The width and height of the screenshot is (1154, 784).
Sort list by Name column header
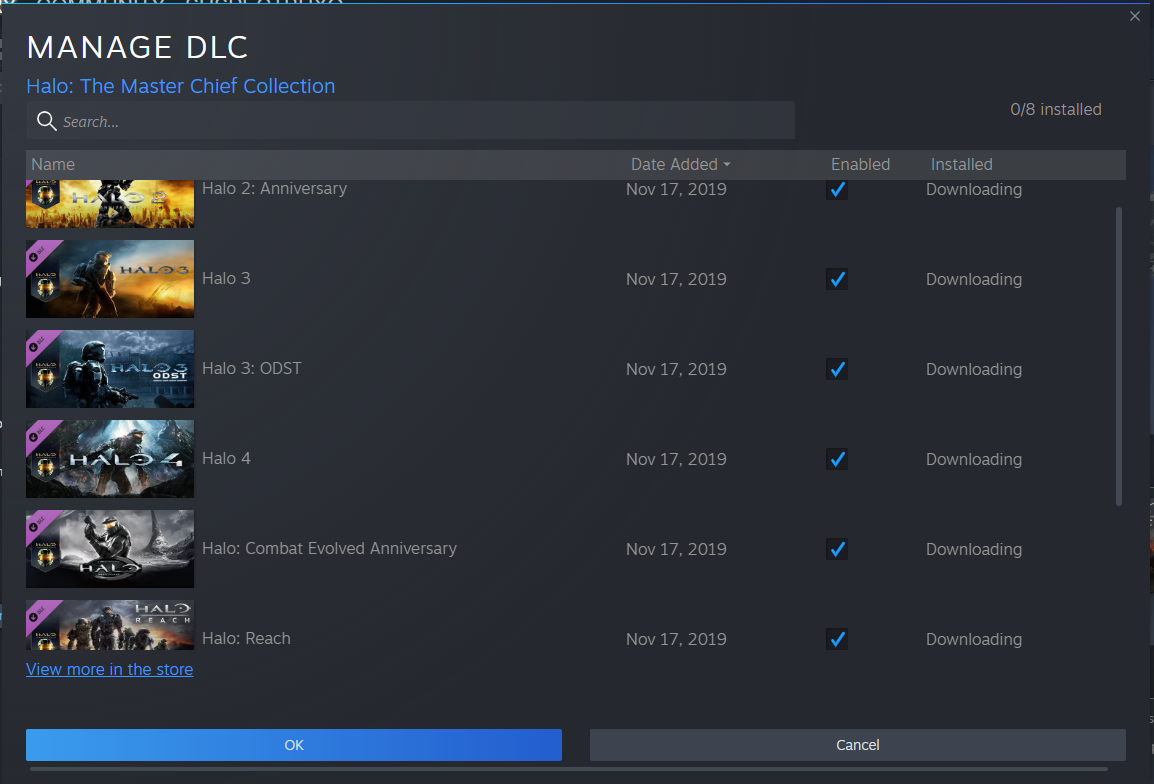[53, 164]
